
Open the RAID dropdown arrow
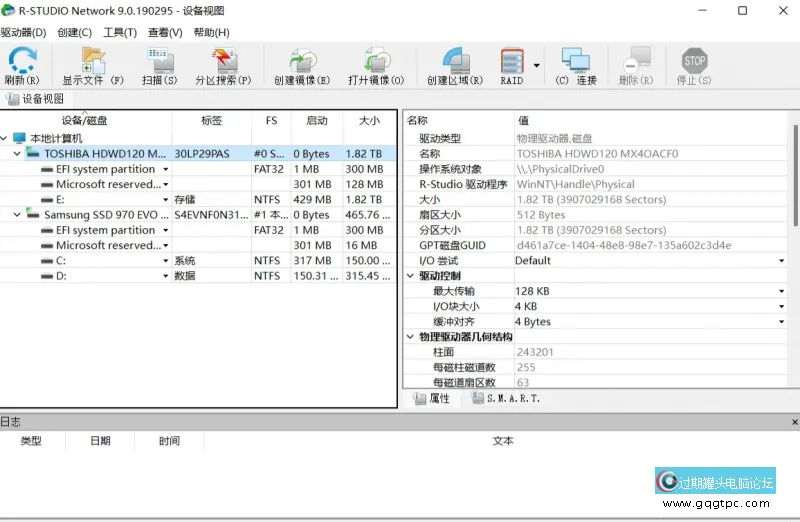[x=536, y=65]
